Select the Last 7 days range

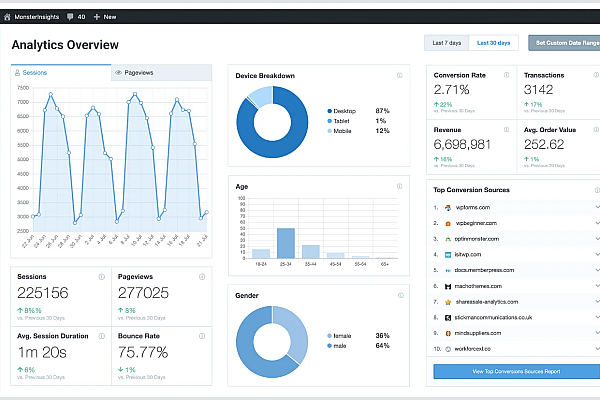click(446, 43)
